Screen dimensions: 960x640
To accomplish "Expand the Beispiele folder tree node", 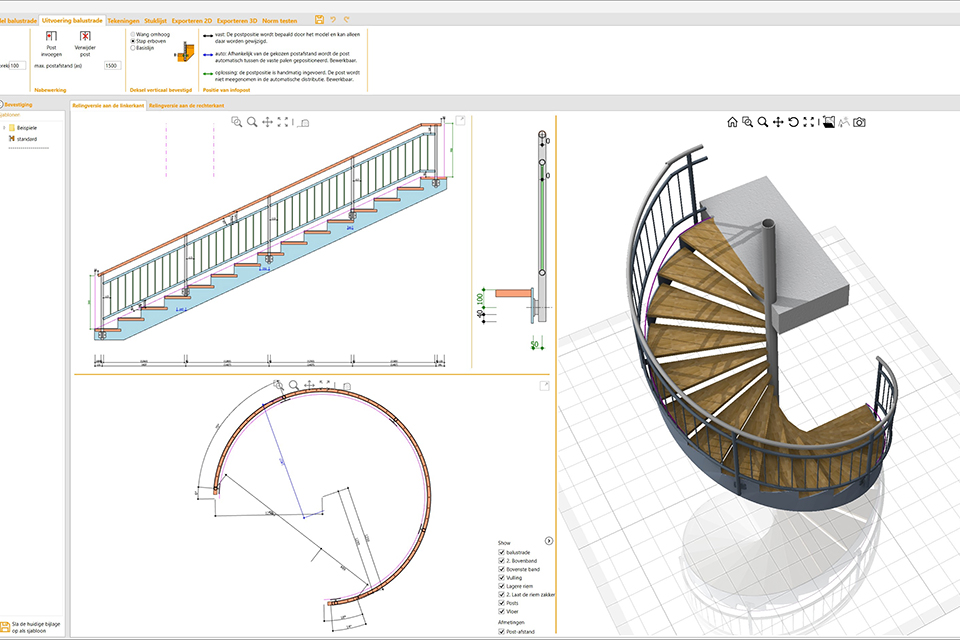I will tap(4, 127).
